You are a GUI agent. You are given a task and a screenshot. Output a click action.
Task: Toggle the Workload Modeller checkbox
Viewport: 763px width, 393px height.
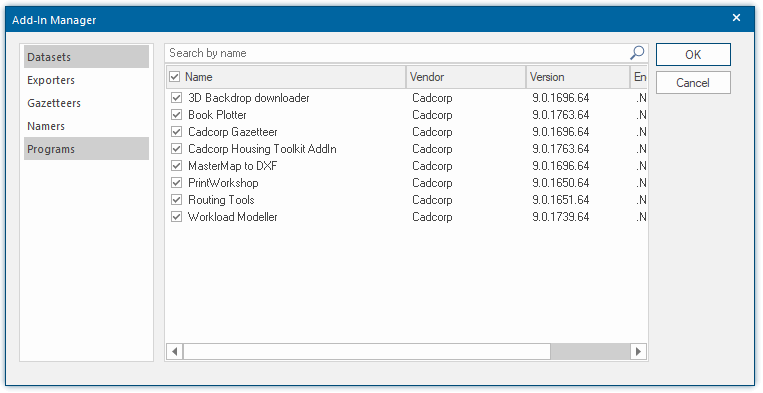[176, 217]
